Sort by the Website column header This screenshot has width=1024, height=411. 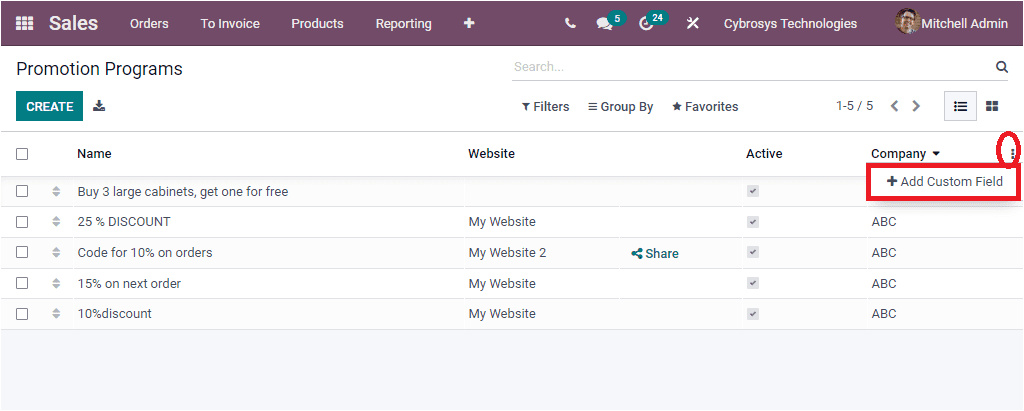pos(491,154)
